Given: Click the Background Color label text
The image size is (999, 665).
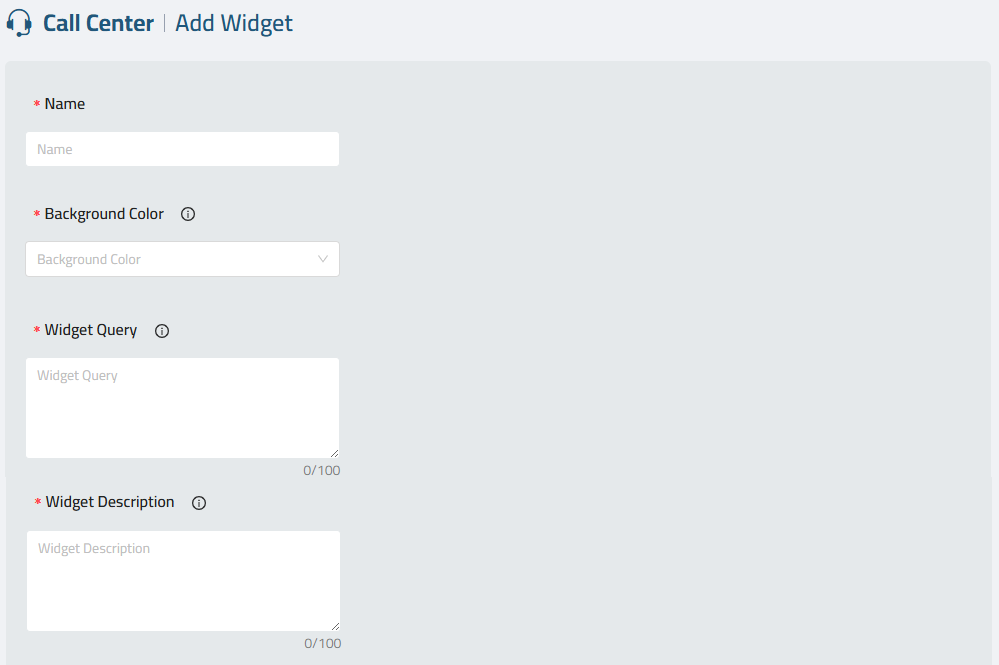Looking at the screenshot, I should pos(104,214).
